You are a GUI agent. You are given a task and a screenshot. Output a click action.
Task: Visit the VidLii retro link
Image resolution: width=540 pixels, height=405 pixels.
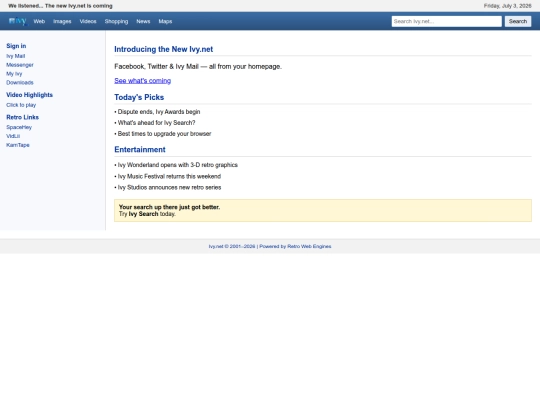[x=13, y=136]
